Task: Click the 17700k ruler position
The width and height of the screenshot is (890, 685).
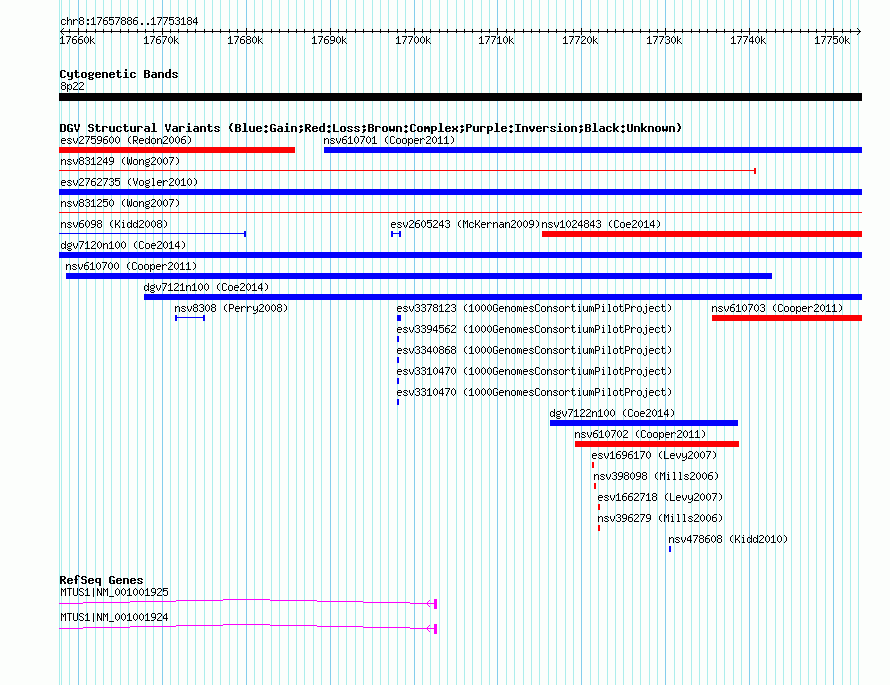Action: pyautogui.click(x=413, y=40)
